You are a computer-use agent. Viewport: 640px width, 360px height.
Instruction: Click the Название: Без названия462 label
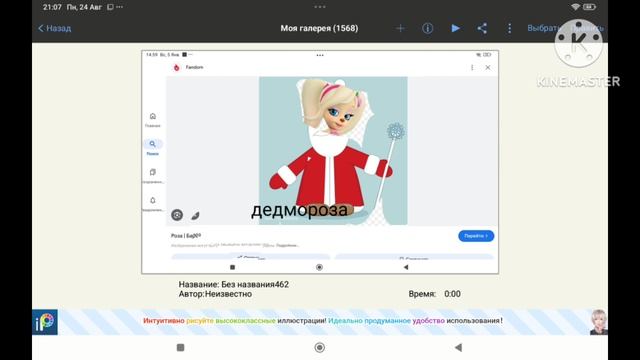pos(233,284)
